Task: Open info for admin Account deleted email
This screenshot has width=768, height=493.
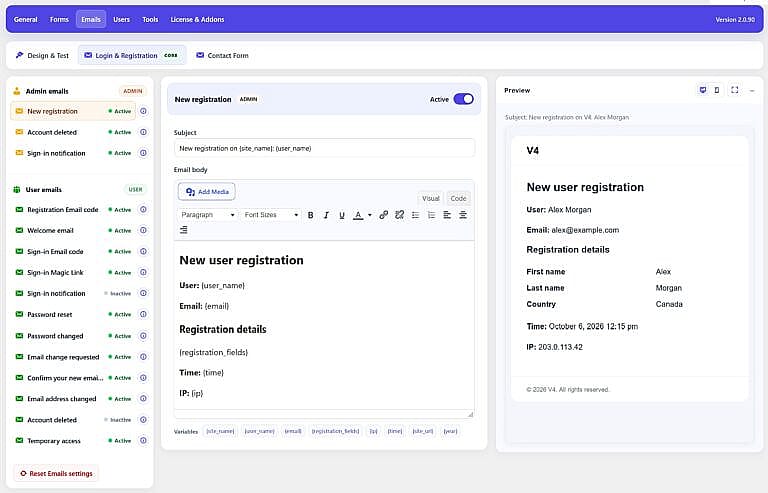Action: (x=143, y=132)
